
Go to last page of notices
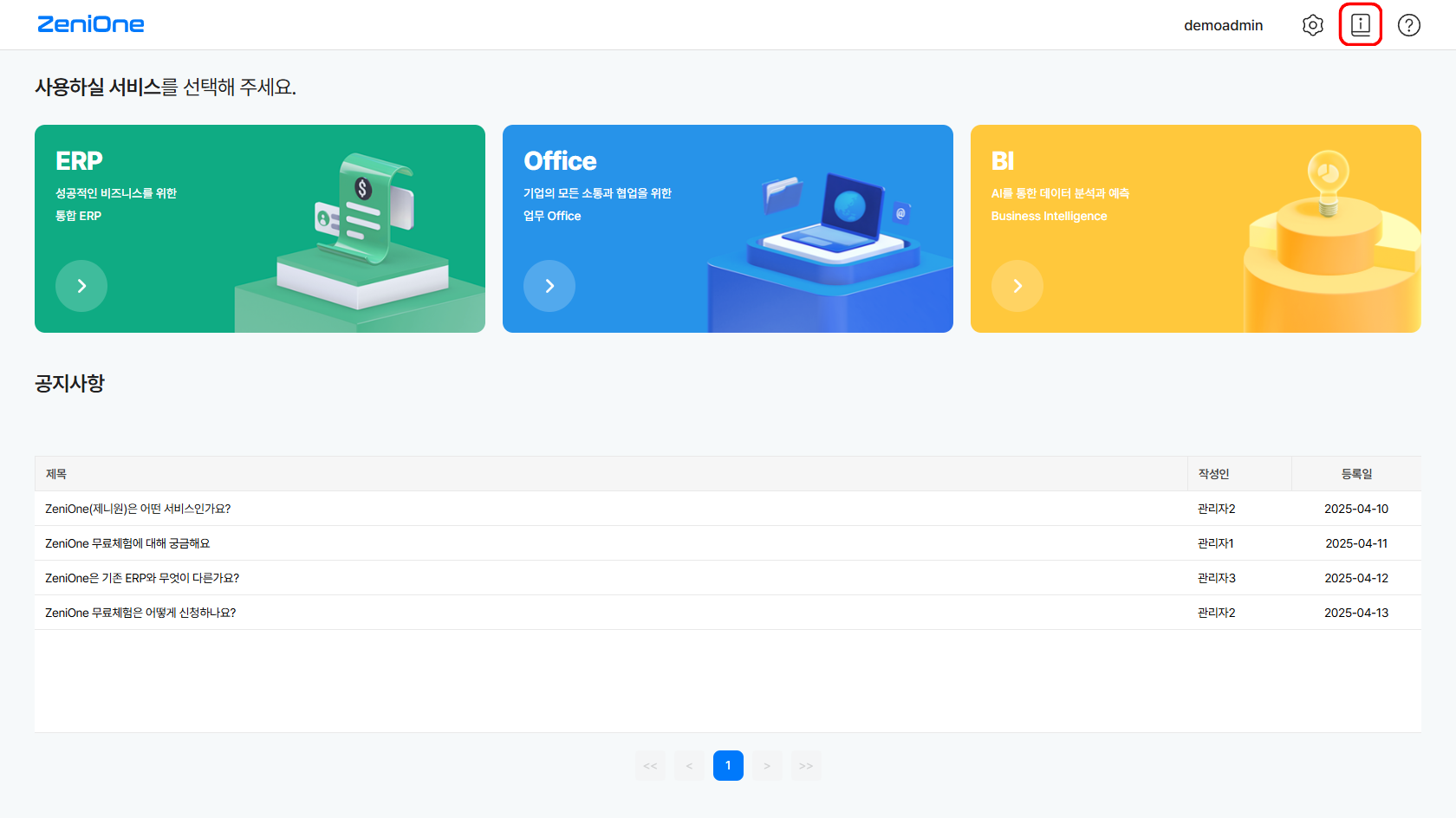click(x=806, y=766)
